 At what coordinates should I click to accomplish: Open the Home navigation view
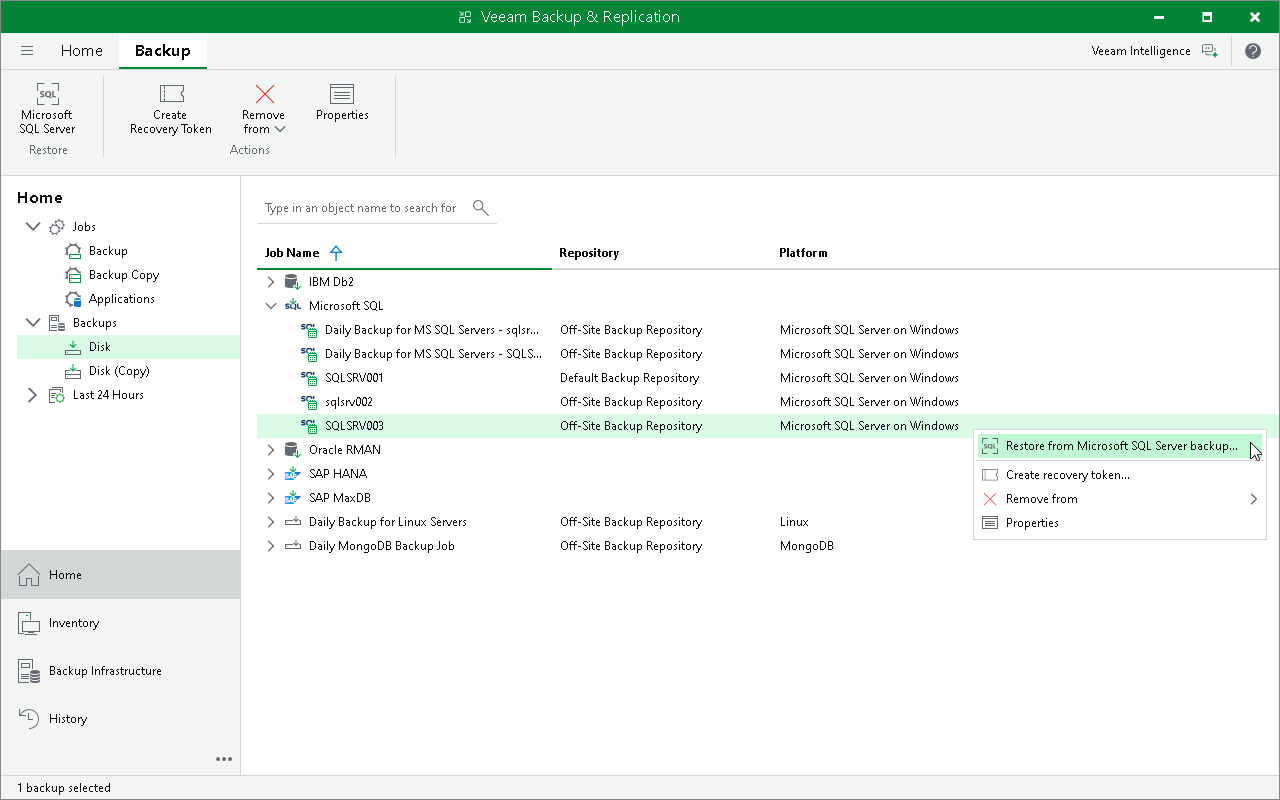(120, 575)
